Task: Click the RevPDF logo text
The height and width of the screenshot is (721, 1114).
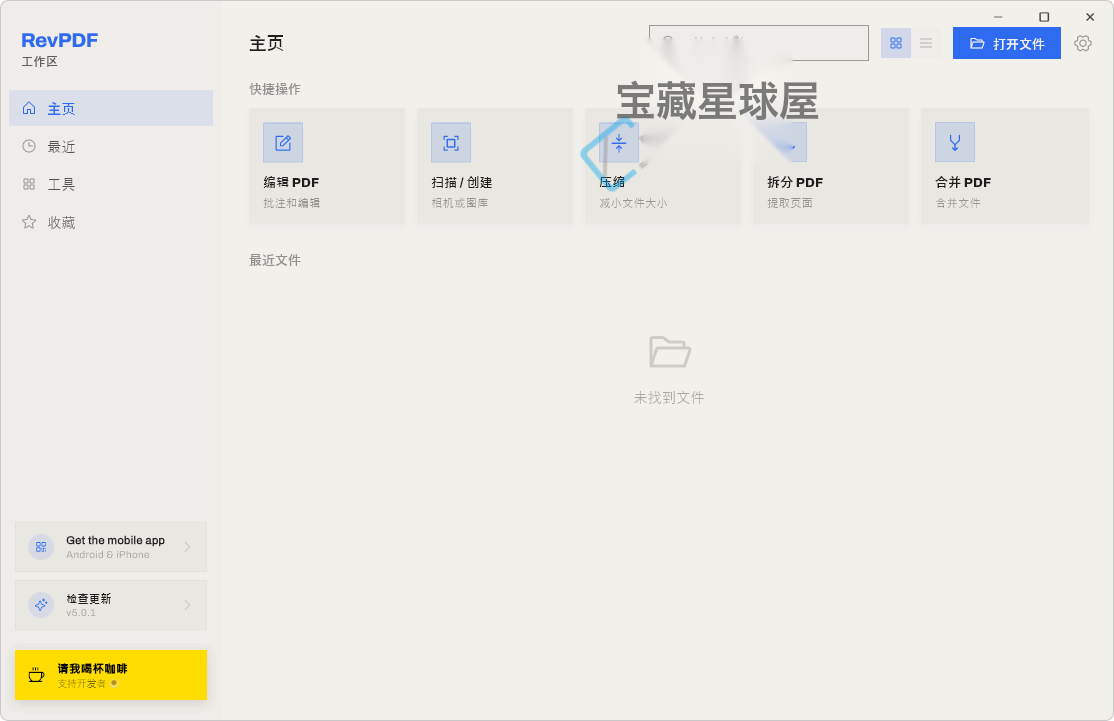Action: [x=60, y=40]
